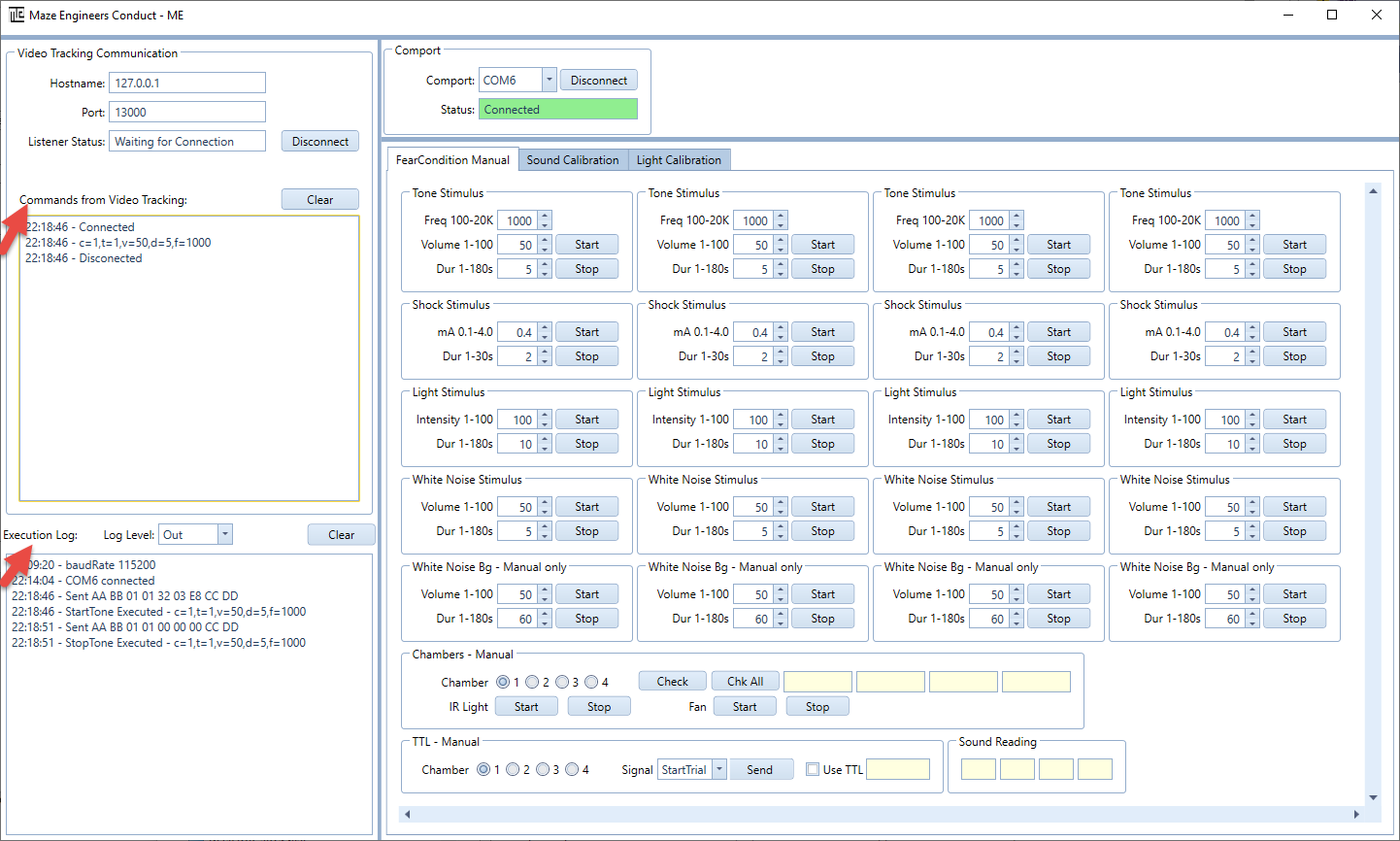
Task: Expand the Log Level dropdown
Action: [x=225, y=535]
